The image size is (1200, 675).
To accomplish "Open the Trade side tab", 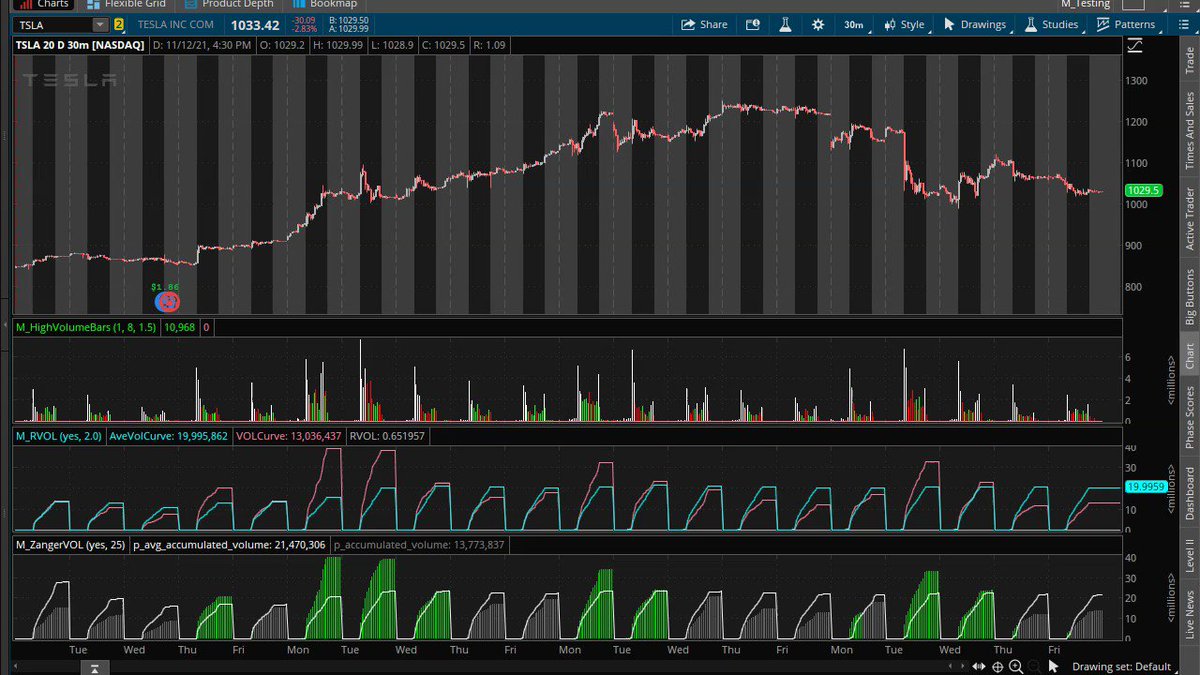I will click(1189, 58).
